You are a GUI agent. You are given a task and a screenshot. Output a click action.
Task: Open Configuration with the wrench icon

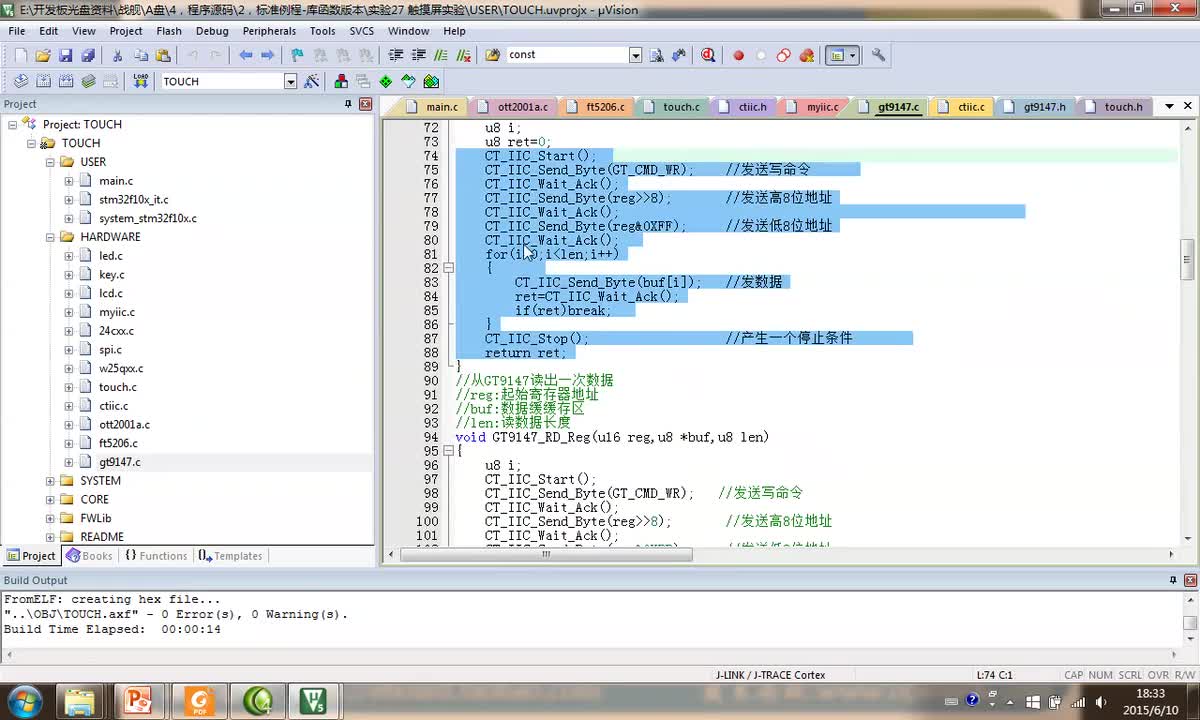click(878, 55)
